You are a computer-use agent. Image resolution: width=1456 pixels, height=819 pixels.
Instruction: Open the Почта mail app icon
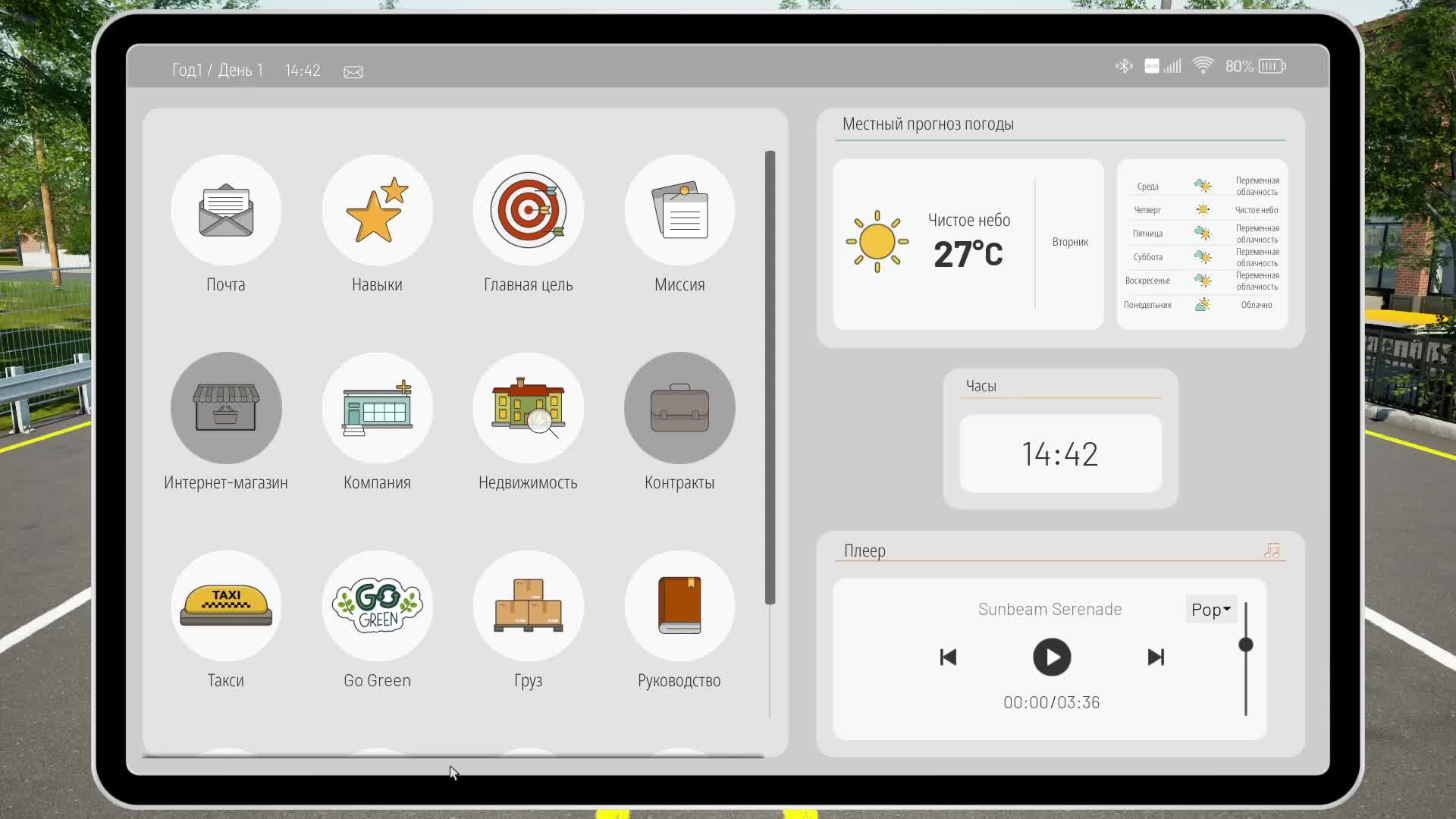point(226,211)
